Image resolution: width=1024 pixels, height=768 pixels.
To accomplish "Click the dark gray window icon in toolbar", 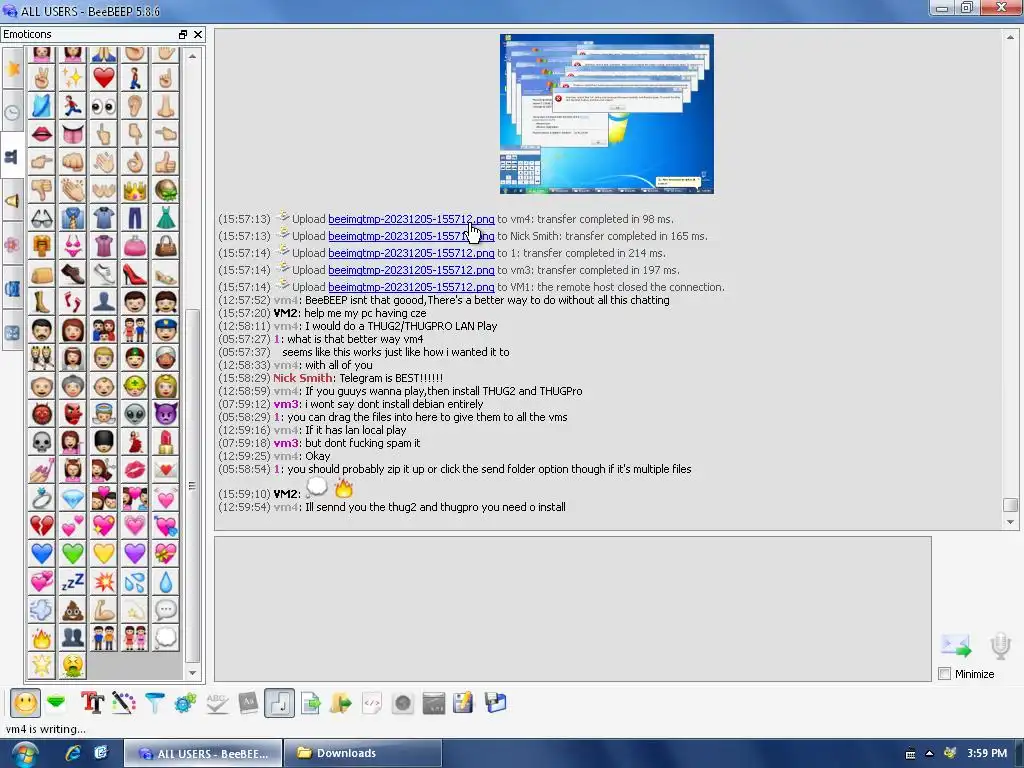I will pos(434,703).
